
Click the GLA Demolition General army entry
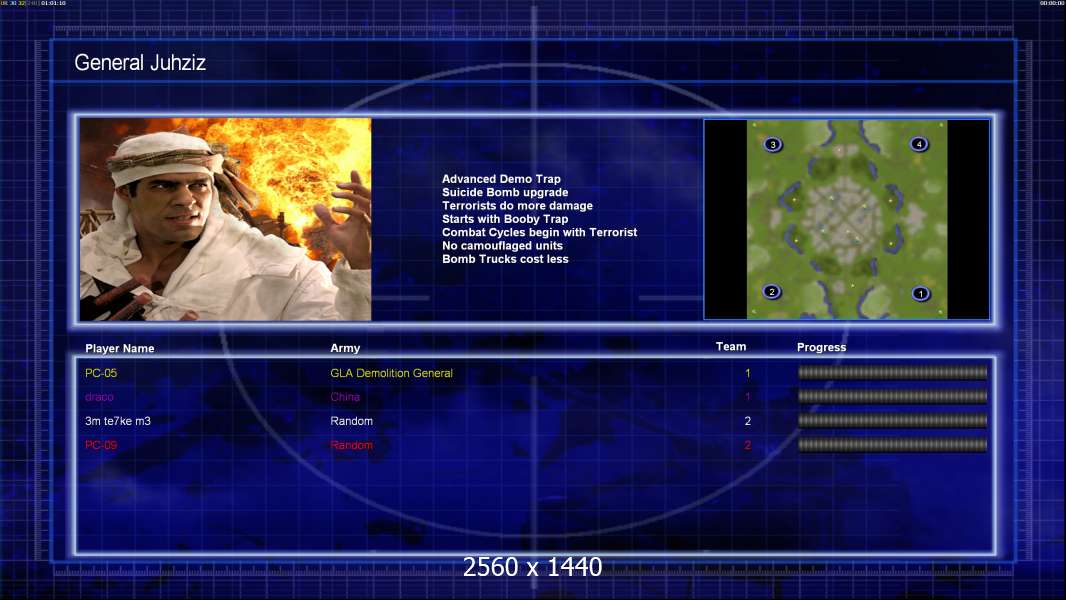(391, 373)
